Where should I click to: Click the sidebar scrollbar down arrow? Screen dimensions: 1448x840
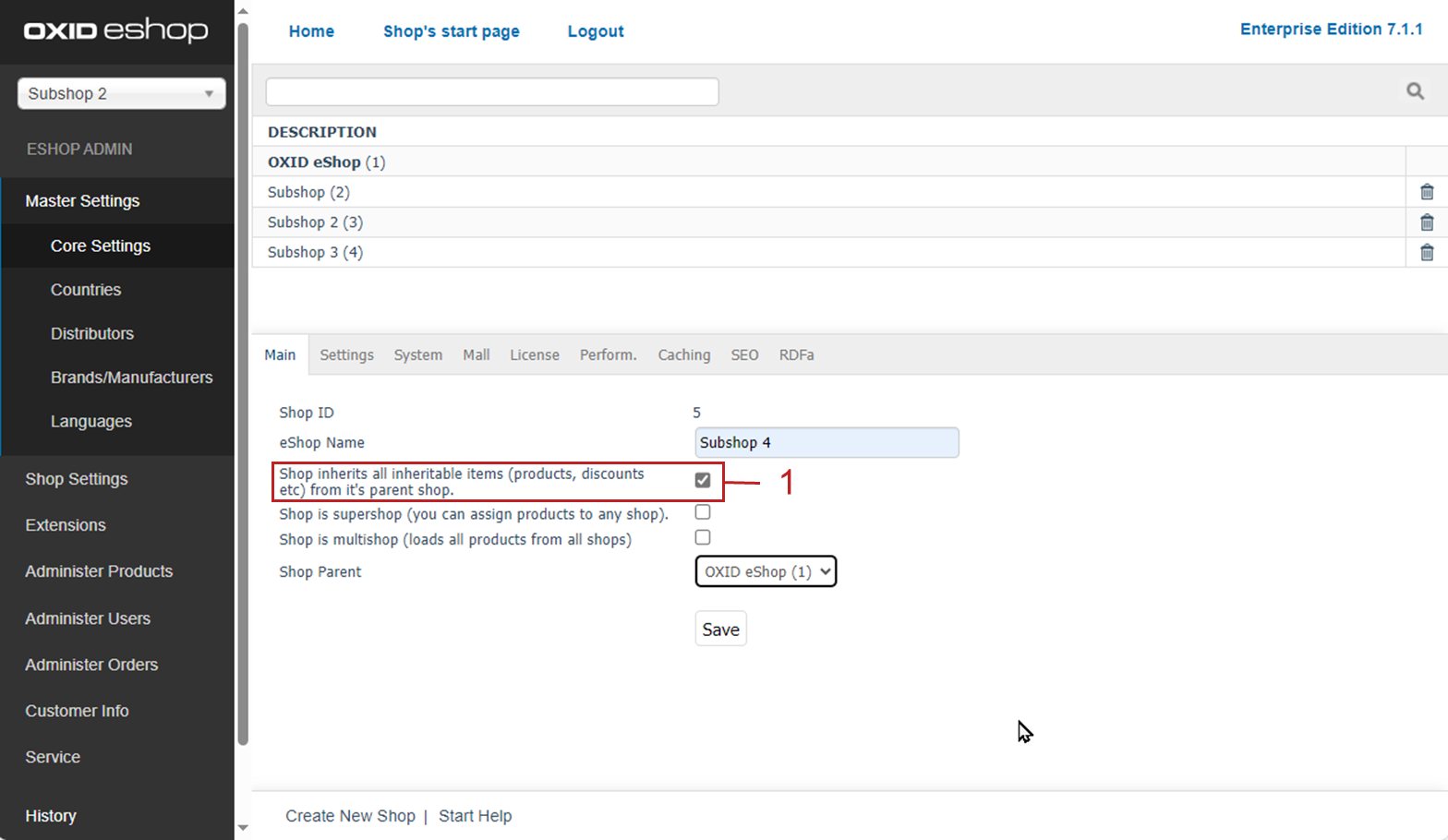243,828
